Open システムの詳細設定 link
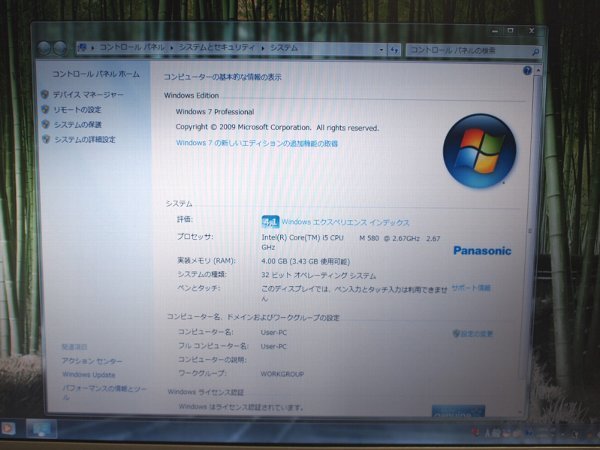The width and height of the screenshot is (600, 450). click(x=85, y=140)
